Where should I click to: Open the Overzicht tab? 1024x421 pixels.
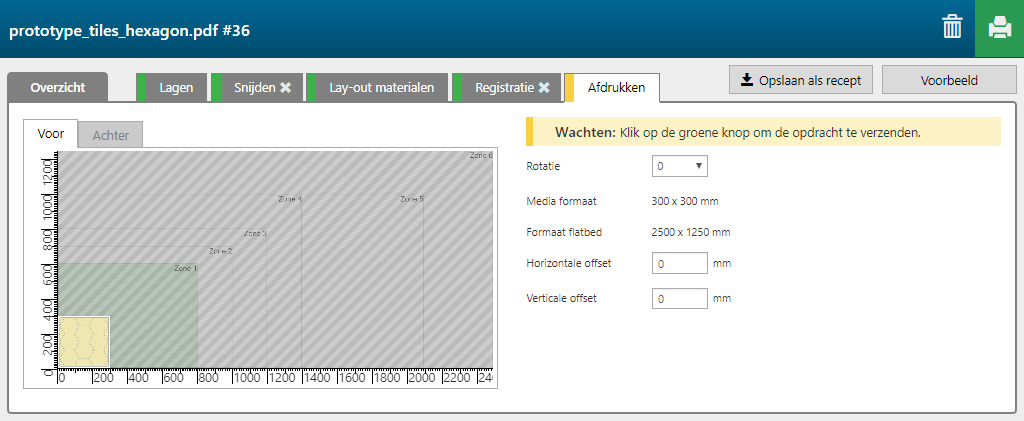point(57,87)
